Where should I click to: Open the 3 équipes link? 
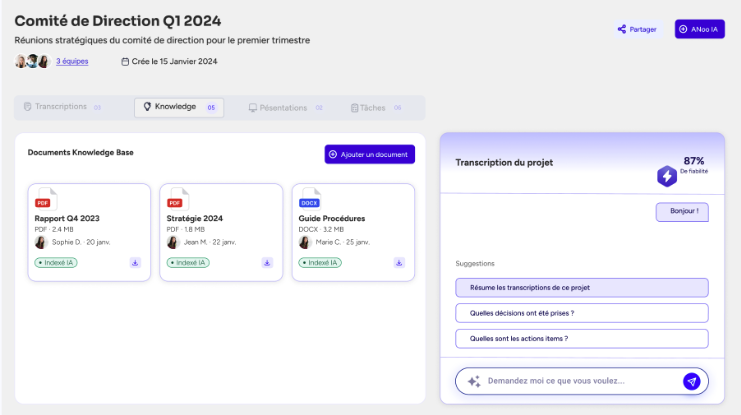click(72, 61)
